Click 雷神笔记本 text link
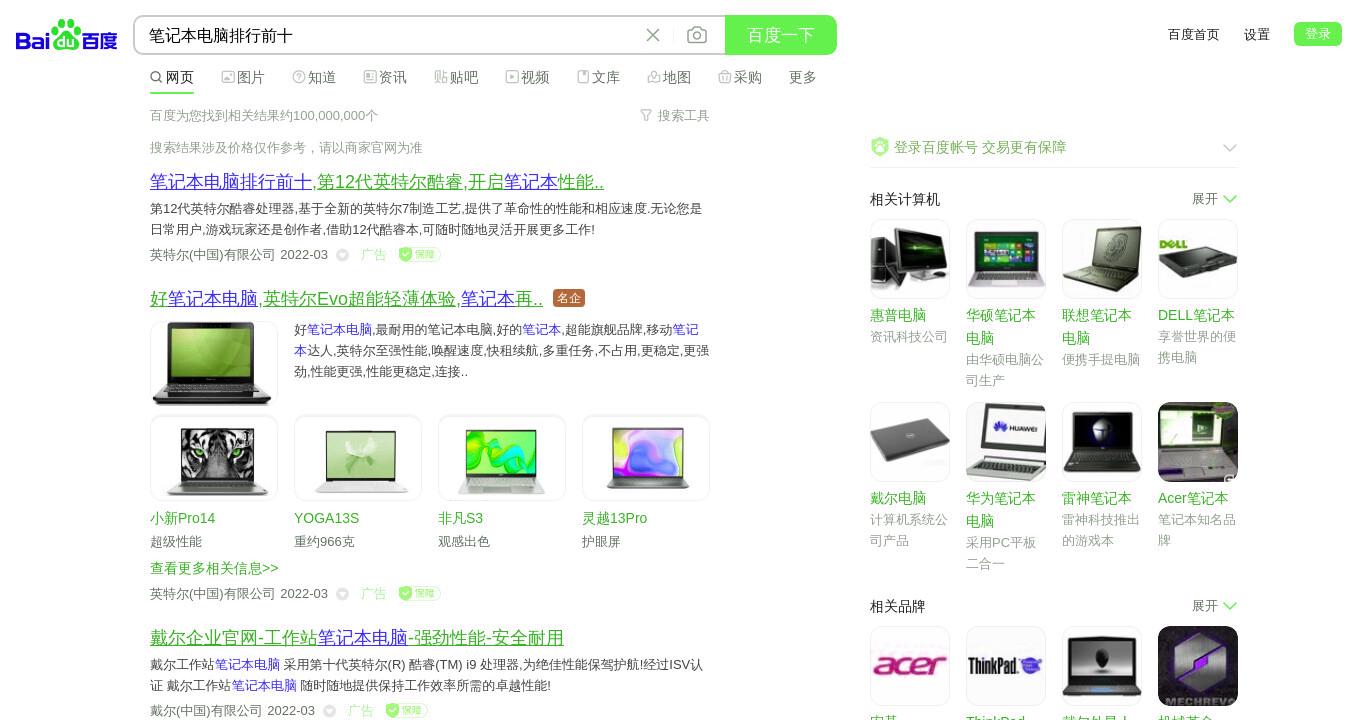This screenshot has width=1366, height=720. point(1097,498)
